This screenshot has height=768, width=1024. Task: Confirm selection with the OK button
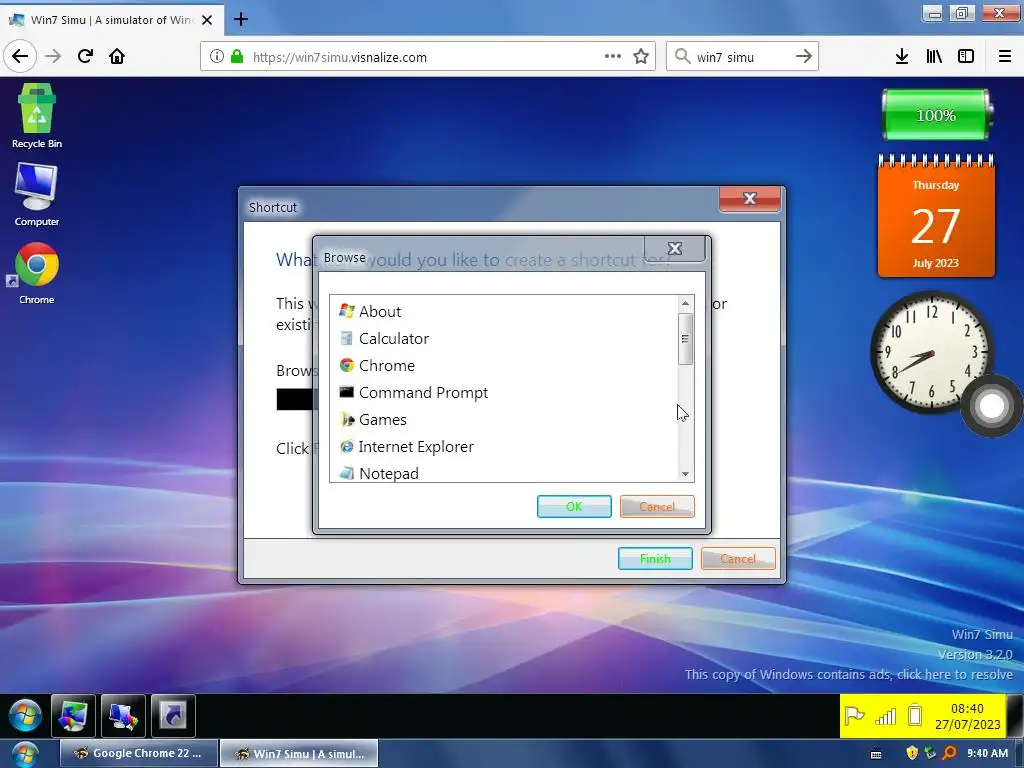tap(574, 506)
